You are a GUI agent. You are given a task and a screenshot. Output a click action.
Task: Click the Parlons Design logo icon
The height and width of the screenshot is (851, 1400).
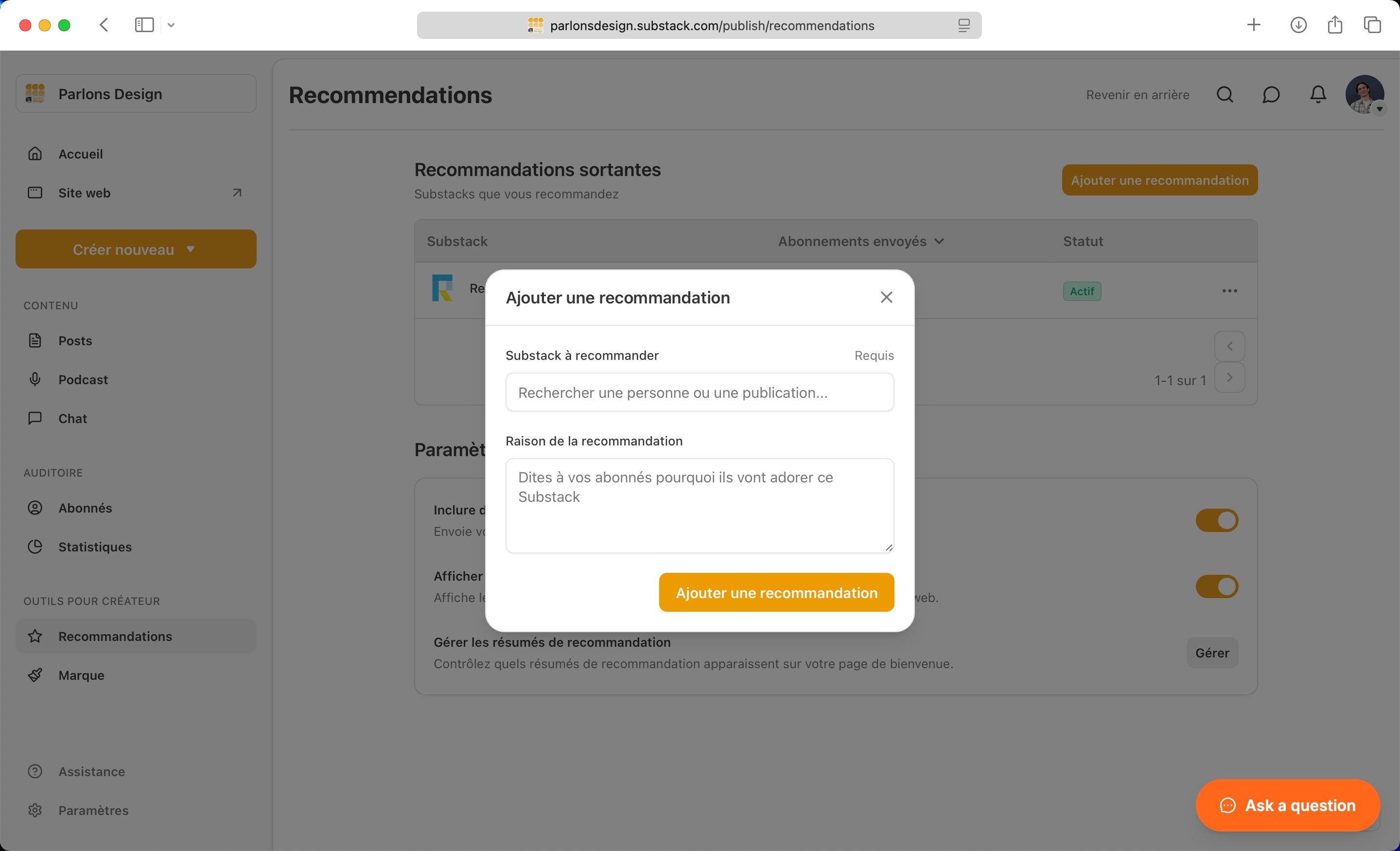pos(35,93)
